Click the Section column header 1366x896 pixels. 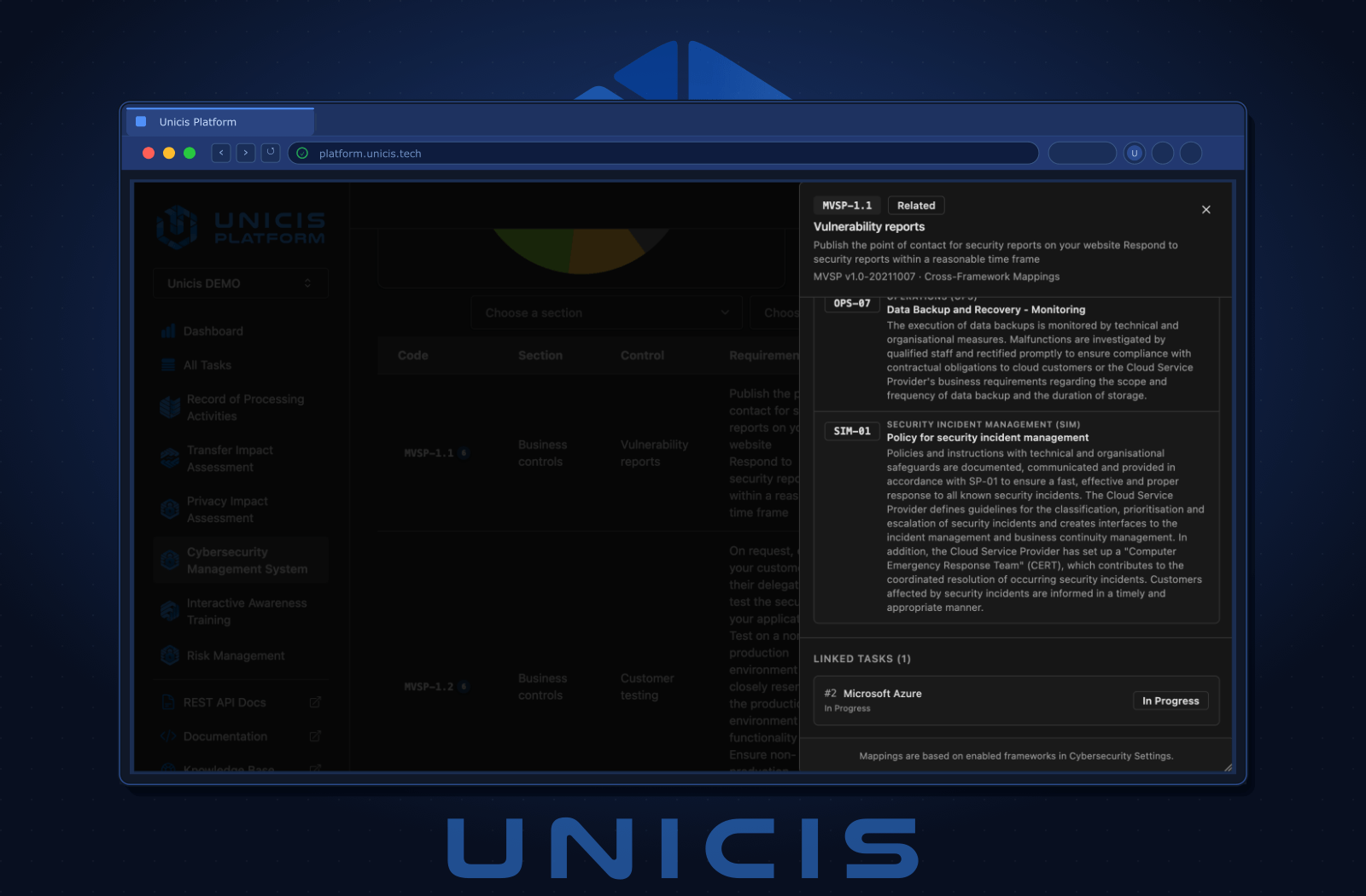tap(540, 355)
